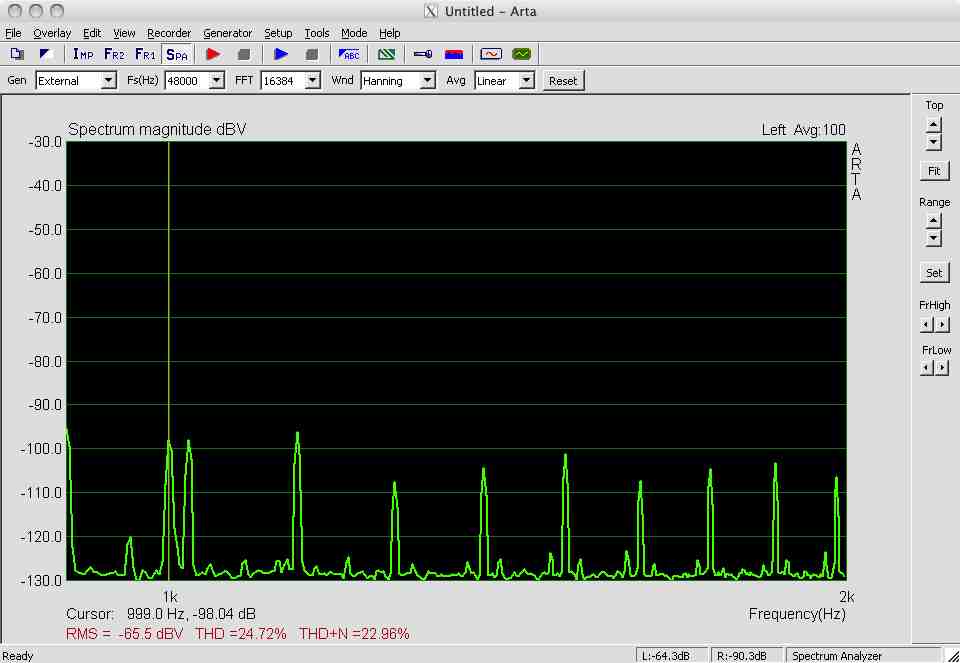Image resolution: width=960 pixels, height=663 pixels.
Task: Click the L:-64.3dB status bar level
Action: pyautogui.click(x=672, y=656)
